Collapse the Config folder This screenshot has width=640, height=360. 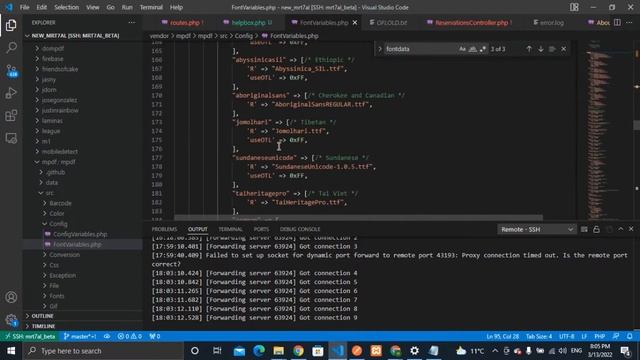(x=58, y=224)
